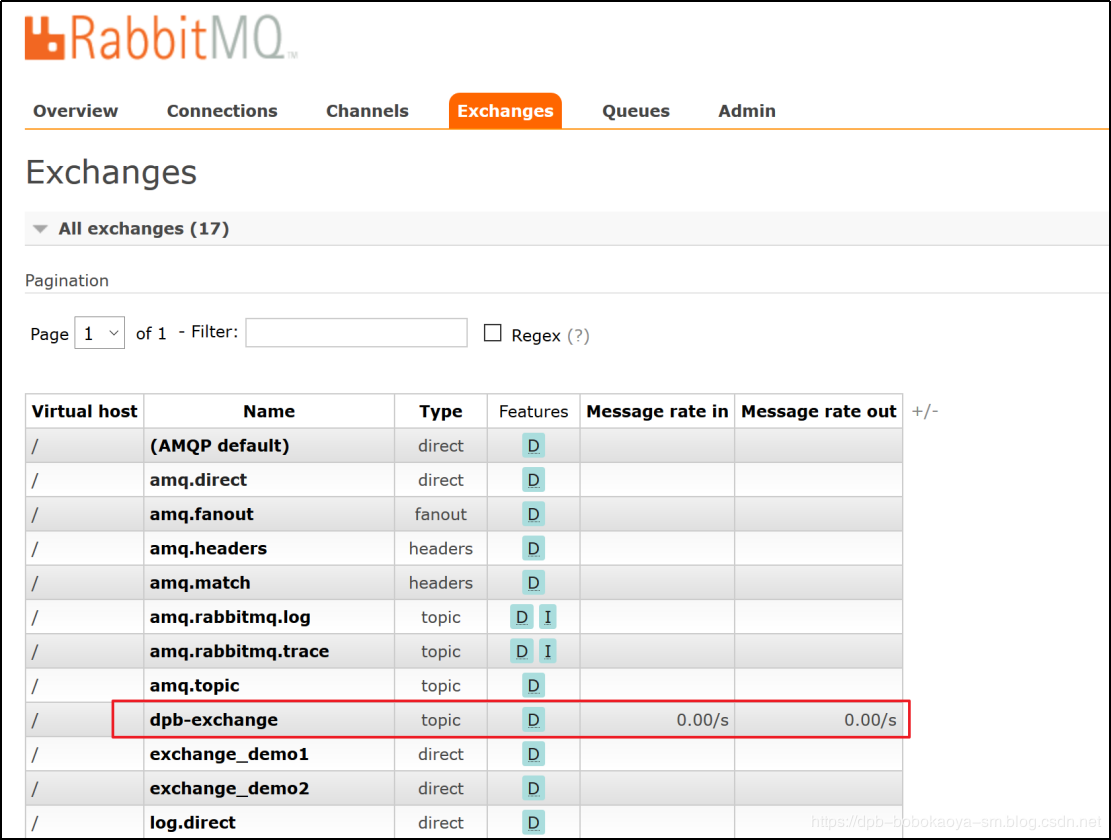The width and height of the screenshot is (1111, 840).
Task: Click the RabbitMQ logo
Action: pyautogui.click(x=161, y=38)
